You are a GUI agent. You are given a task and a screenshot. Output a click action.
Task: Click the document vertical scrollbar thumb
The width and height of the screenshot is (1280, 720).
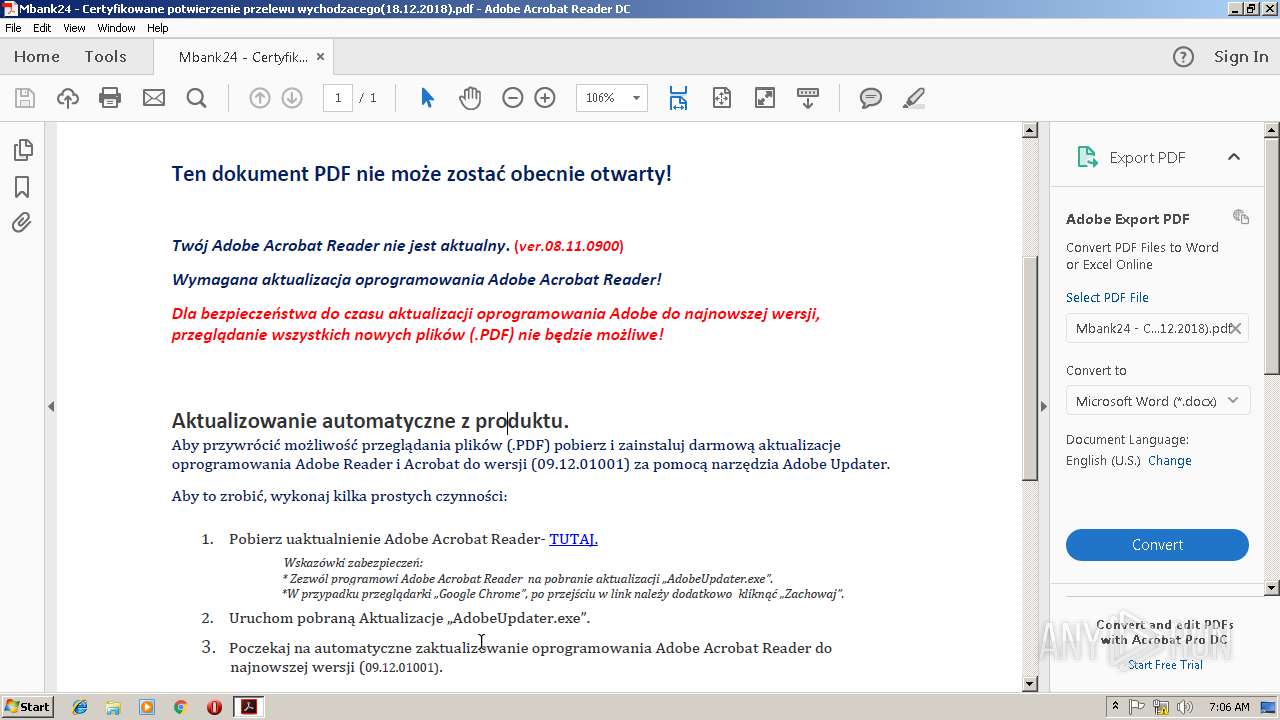1030,367
